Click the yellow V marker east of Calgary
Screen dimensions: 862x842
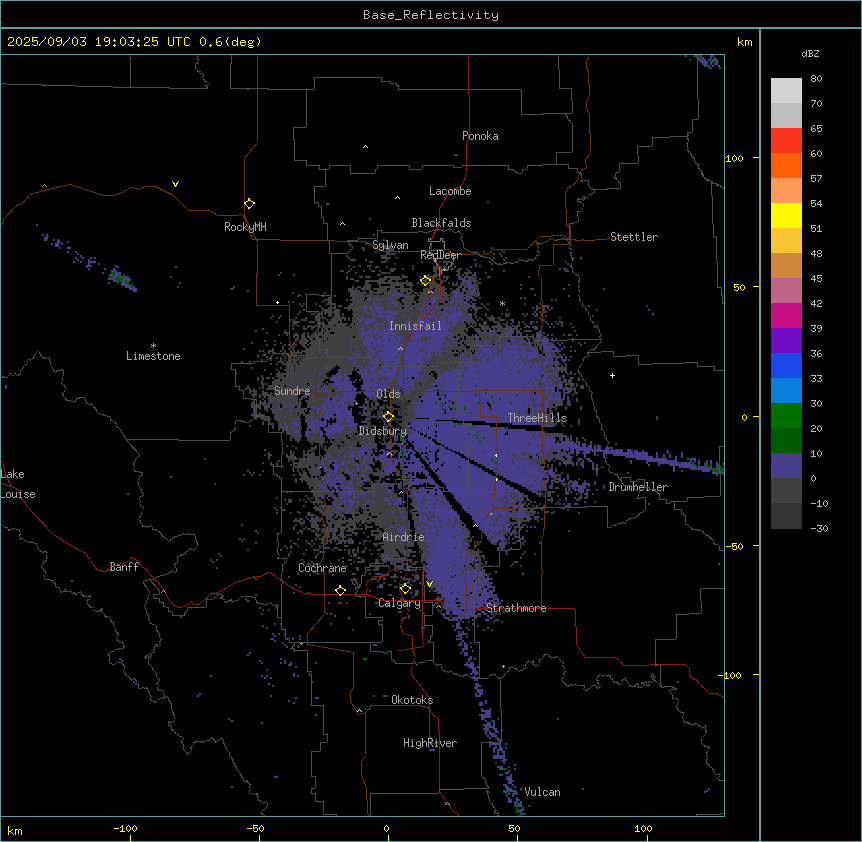click(x=429, y=584)
